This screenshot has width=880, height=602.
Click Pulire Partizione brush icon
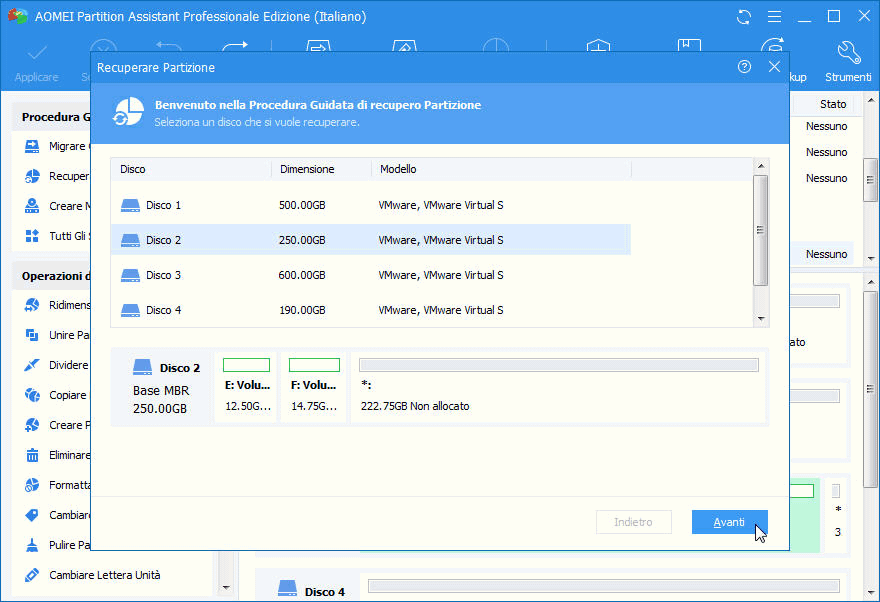click(33, 545)
